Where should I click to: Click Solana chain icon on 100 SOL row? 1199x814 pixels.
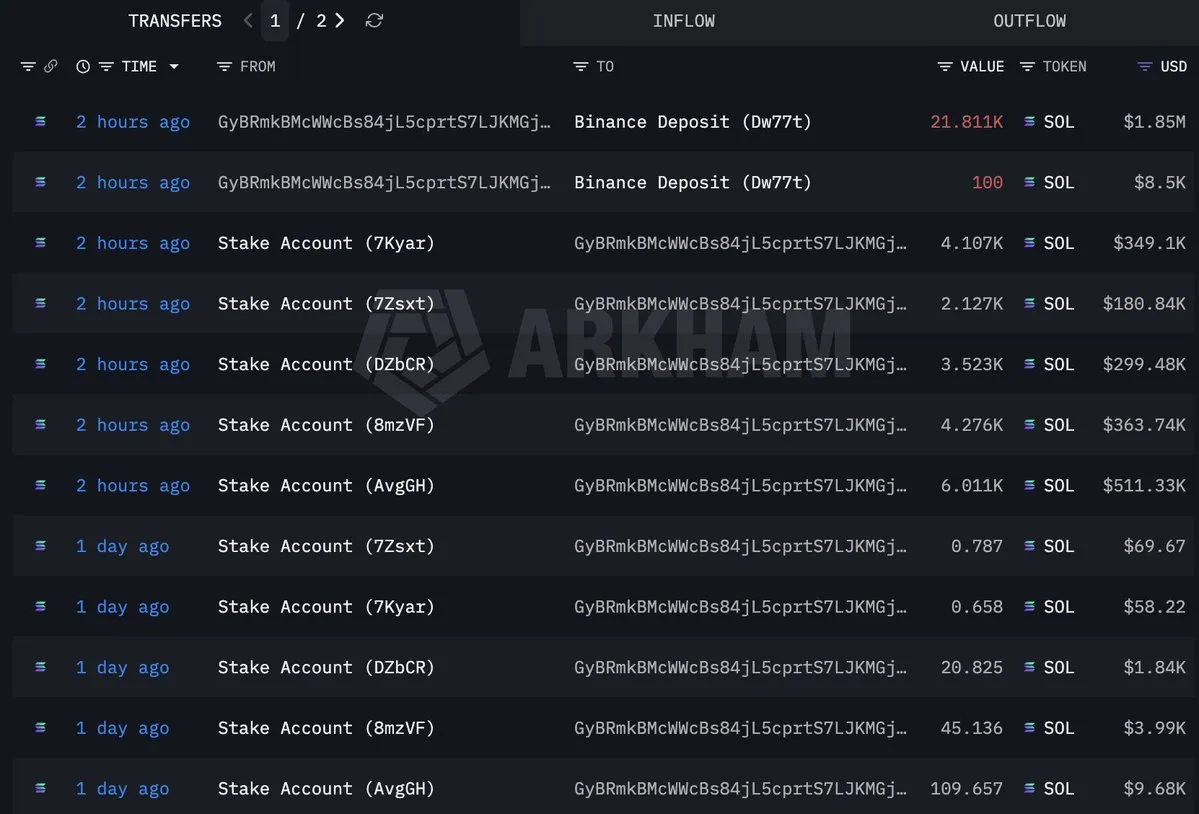(41, 182)
